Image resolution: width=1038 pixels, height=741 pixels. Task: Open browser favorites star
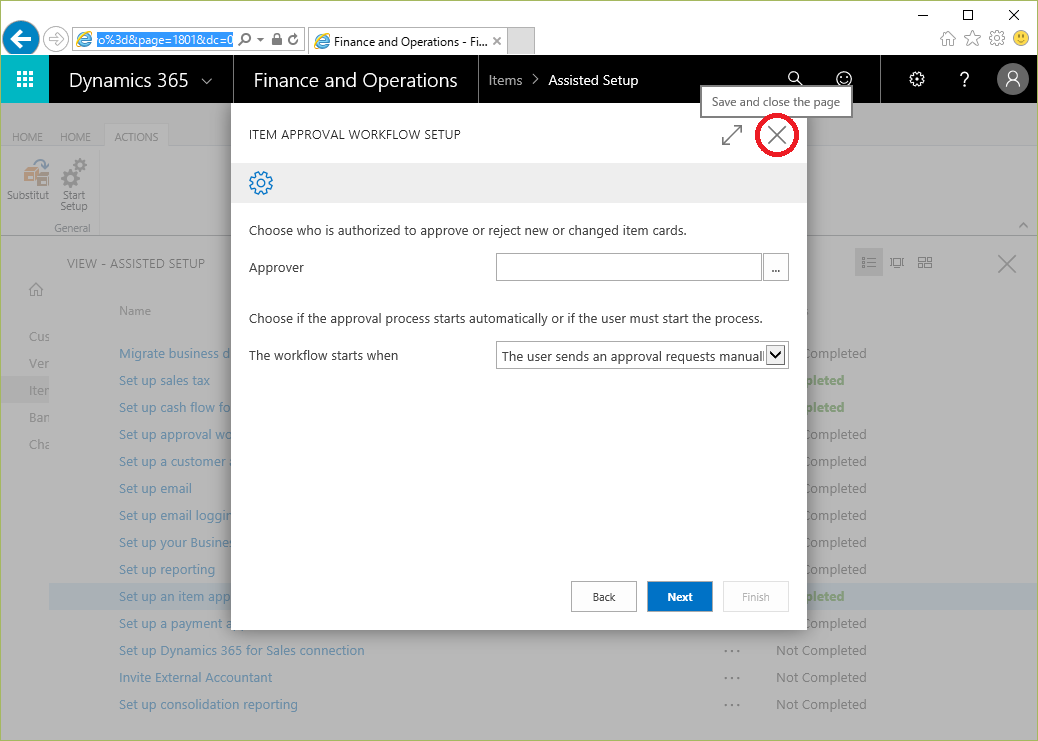[972, 38]
